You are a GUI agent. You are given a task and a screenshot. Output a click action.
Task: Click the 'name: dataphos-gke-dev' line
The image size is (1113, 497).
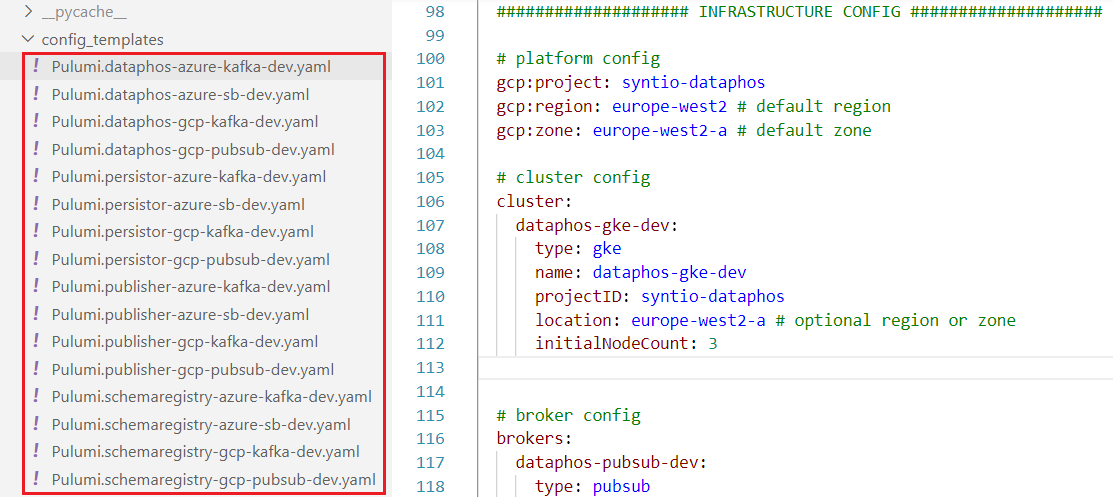click(x=640, y=273)
